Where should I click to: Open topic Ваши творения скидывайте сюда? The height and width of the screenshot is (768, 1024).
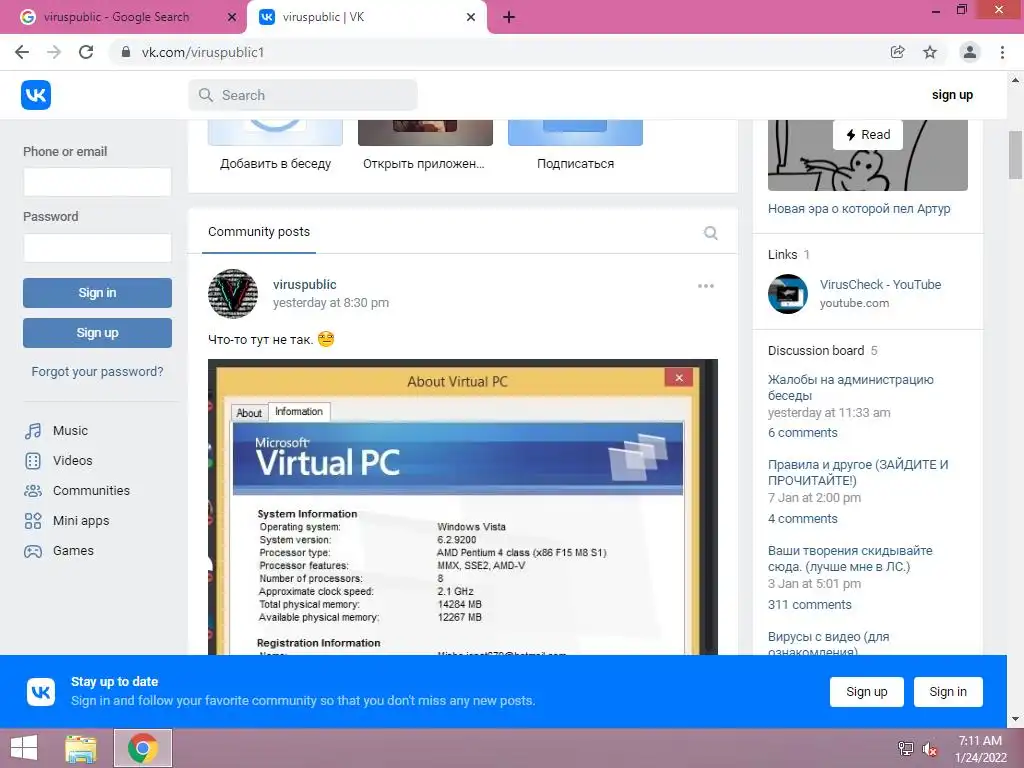850,558
